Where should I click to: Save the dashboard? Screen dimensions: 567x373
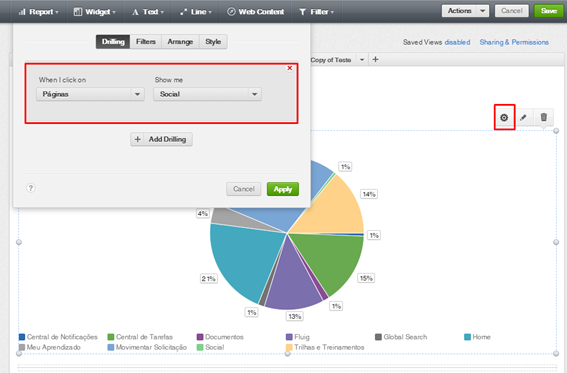pos(549,11)
